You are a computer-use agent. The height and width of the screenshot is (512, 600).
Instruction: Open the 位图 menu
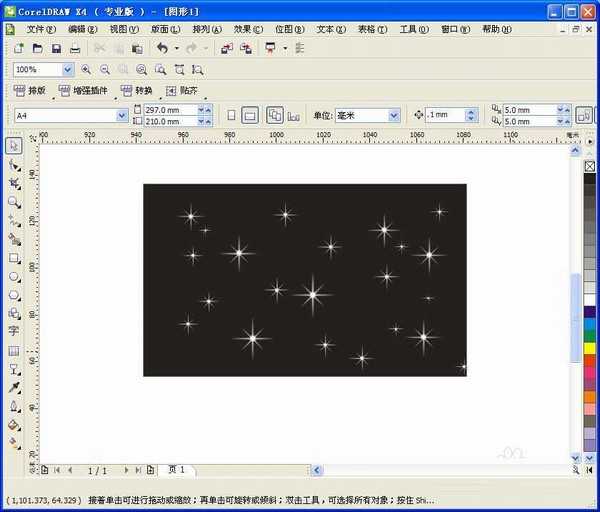pyautogui.click(x=289, y=29)
